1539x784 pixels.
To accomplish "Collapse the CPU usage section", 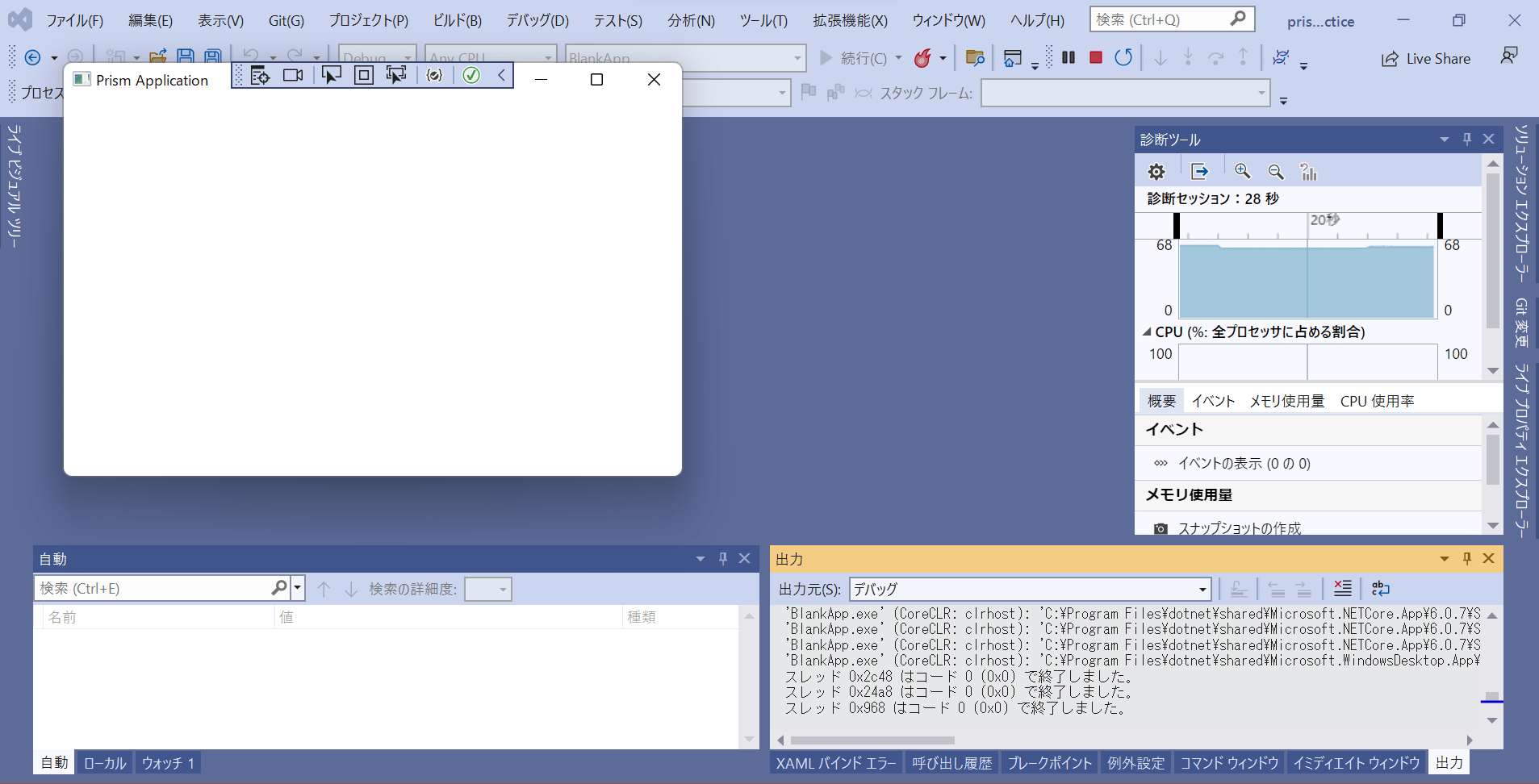I will pos(1147,332).
